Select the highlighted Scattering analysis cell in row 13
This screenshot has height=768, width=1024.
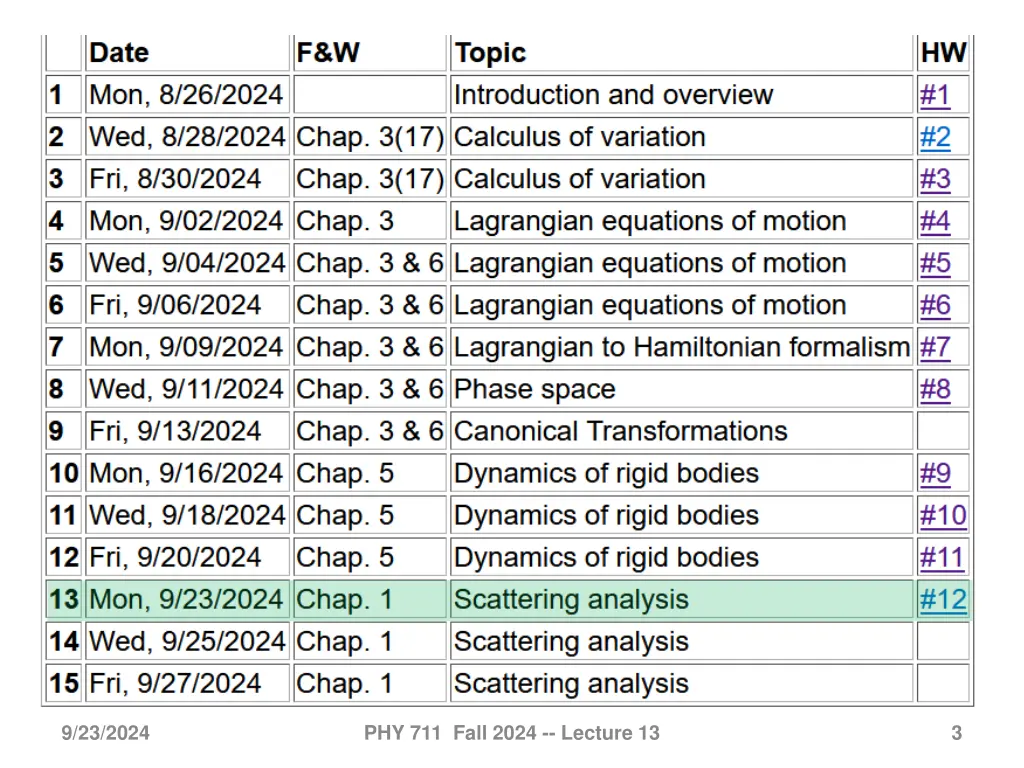coord(571,600)
